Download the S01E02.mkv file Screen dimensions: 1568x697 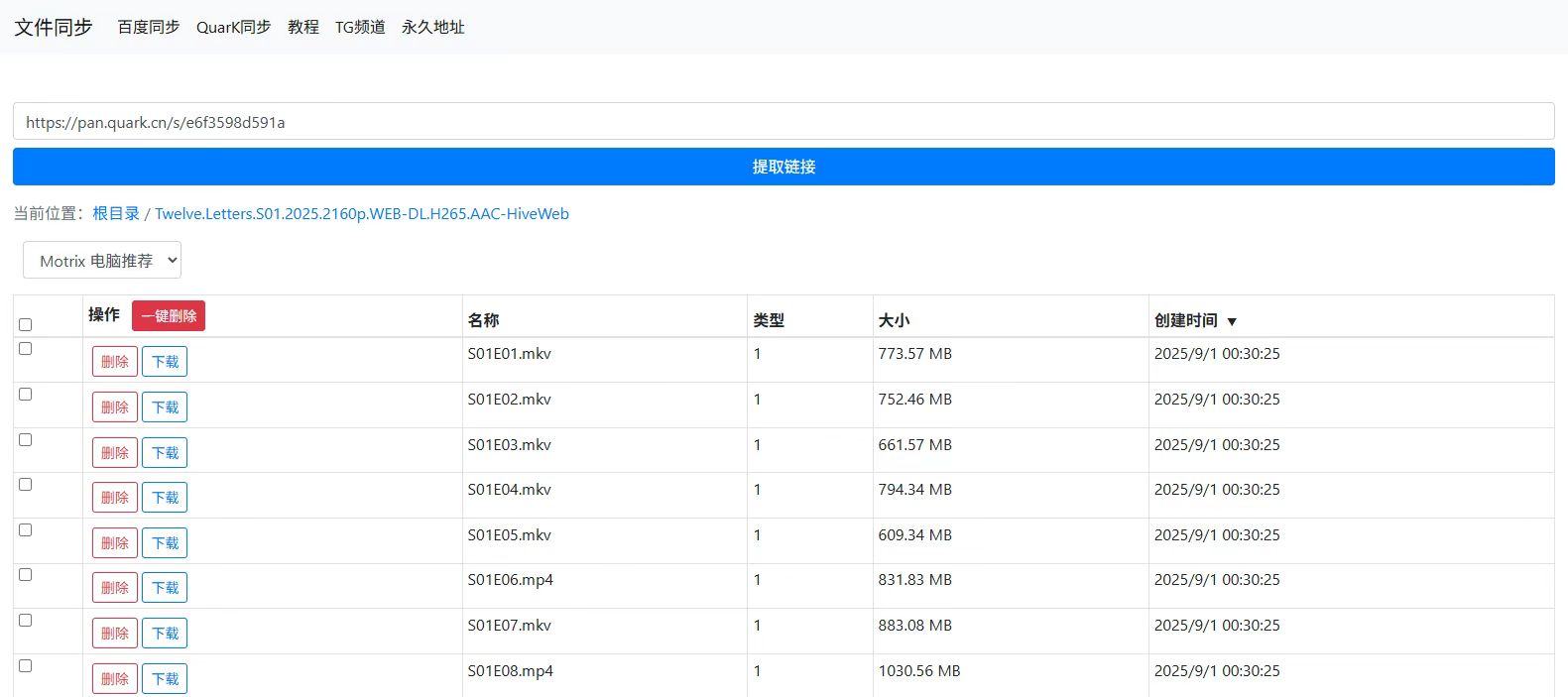tap(165, 407)
